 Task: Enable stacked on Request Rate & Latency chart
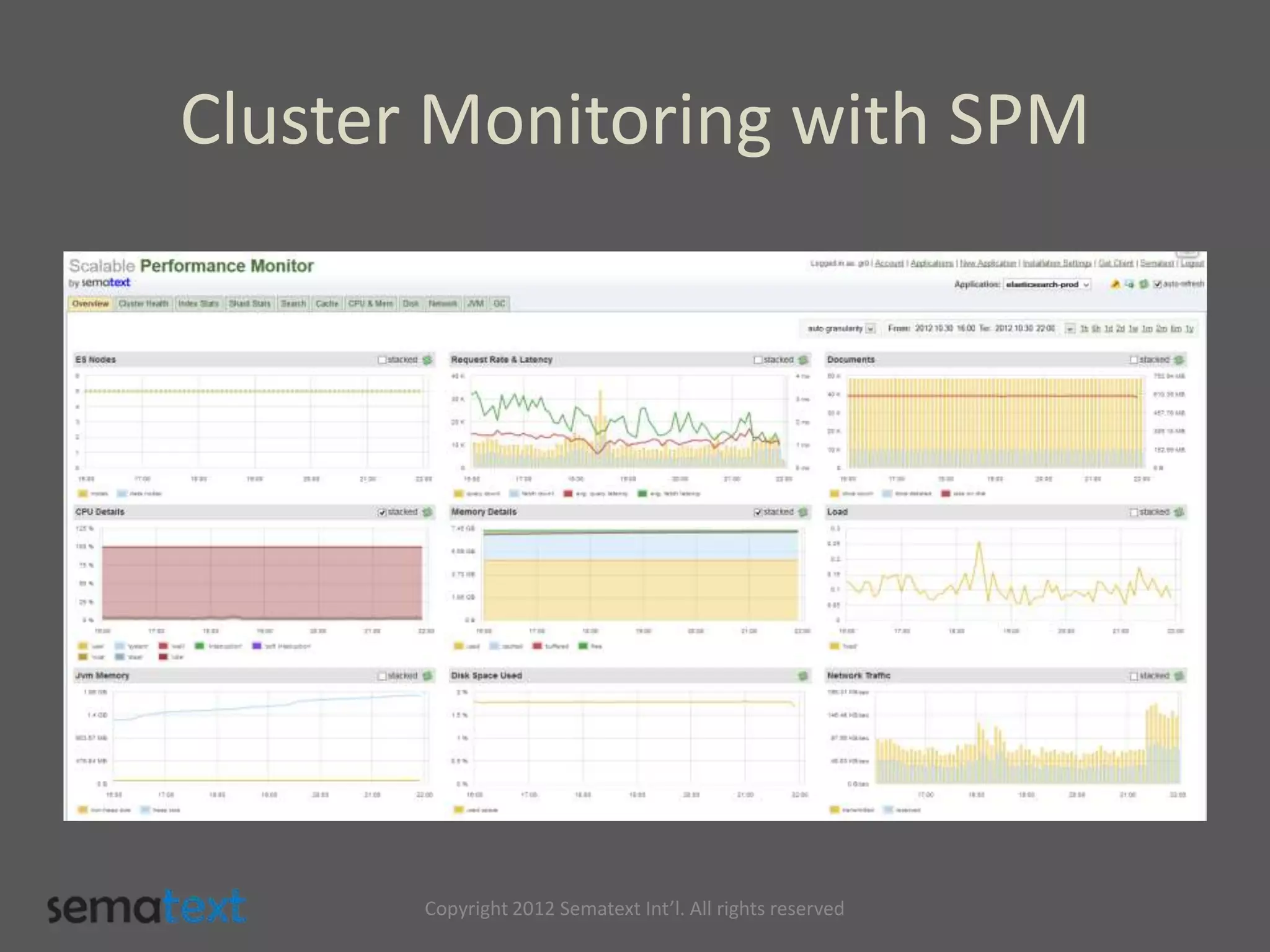(x=758, y=360)
